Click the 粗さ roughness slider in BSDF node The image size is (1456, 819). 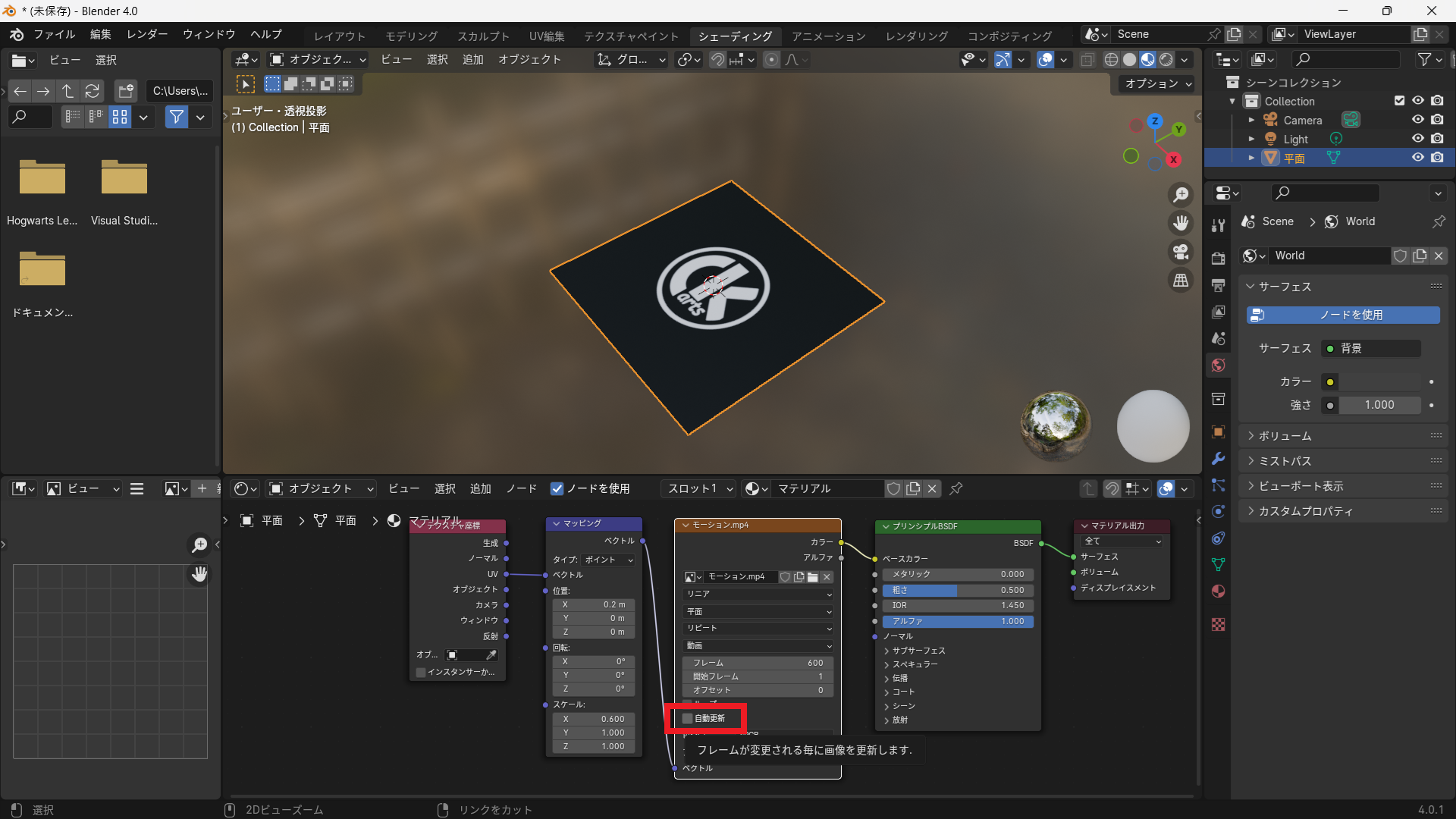(957, 590)
